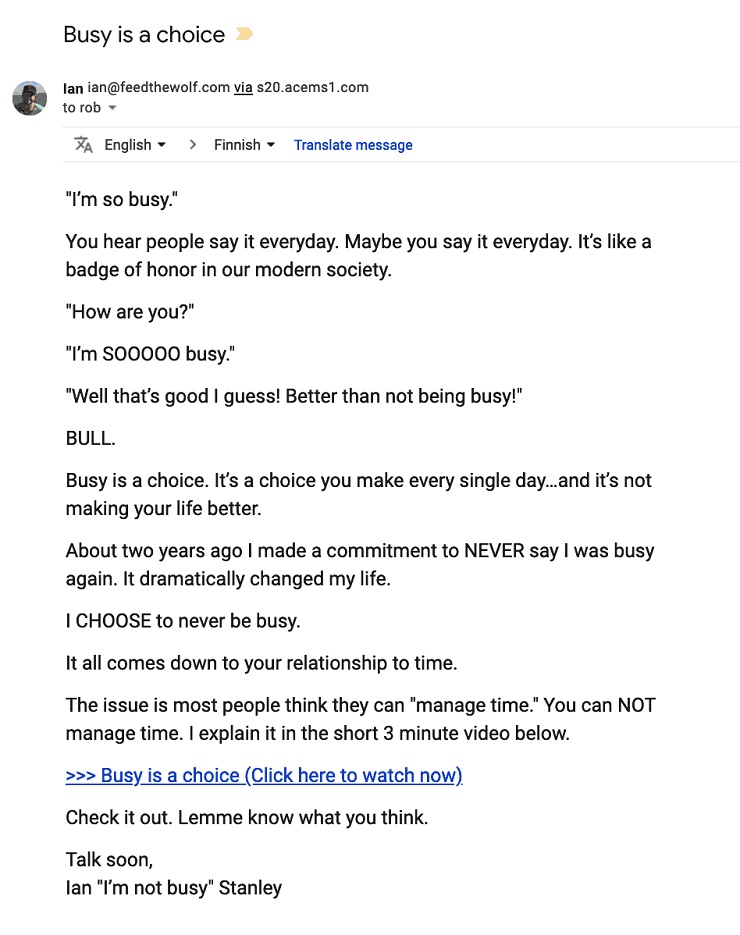Expand recipient details arrow next to rob
The height and width of the screenshot is (935, 740).
(112, 108)
